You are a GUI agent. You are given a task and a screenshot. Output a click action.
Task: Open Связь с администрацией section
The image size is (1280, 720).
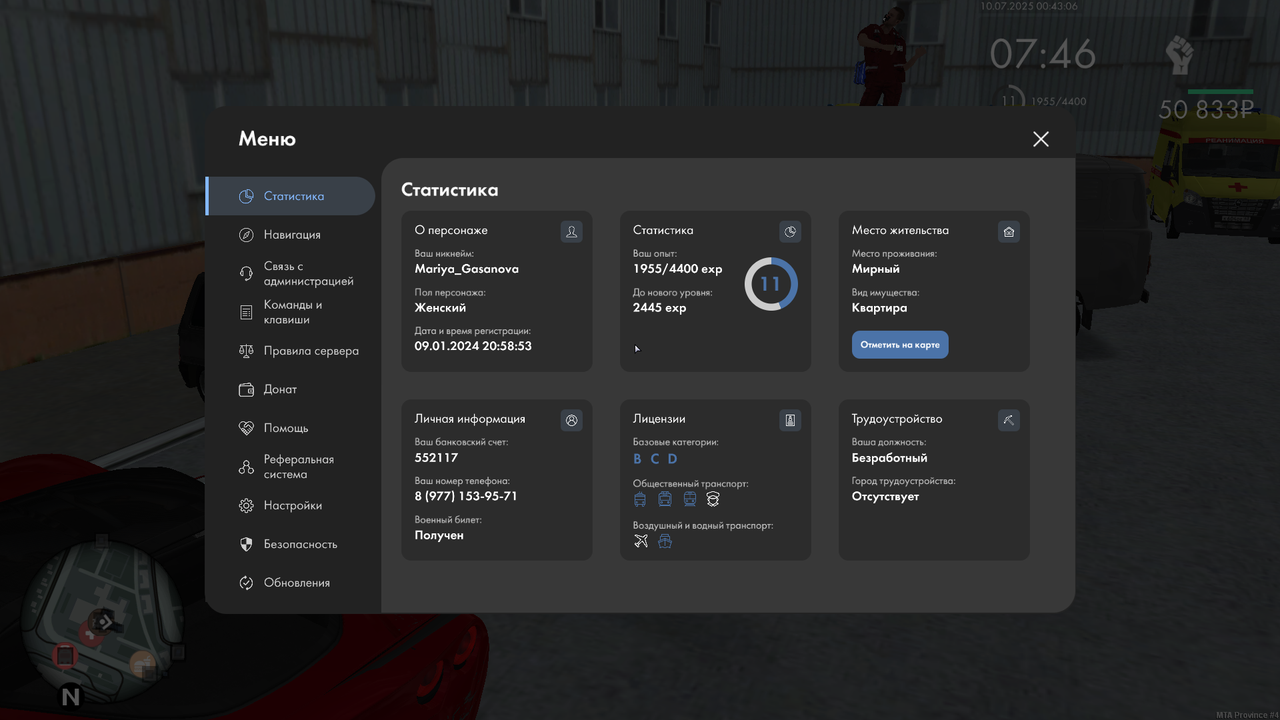(x=290, y=274)
